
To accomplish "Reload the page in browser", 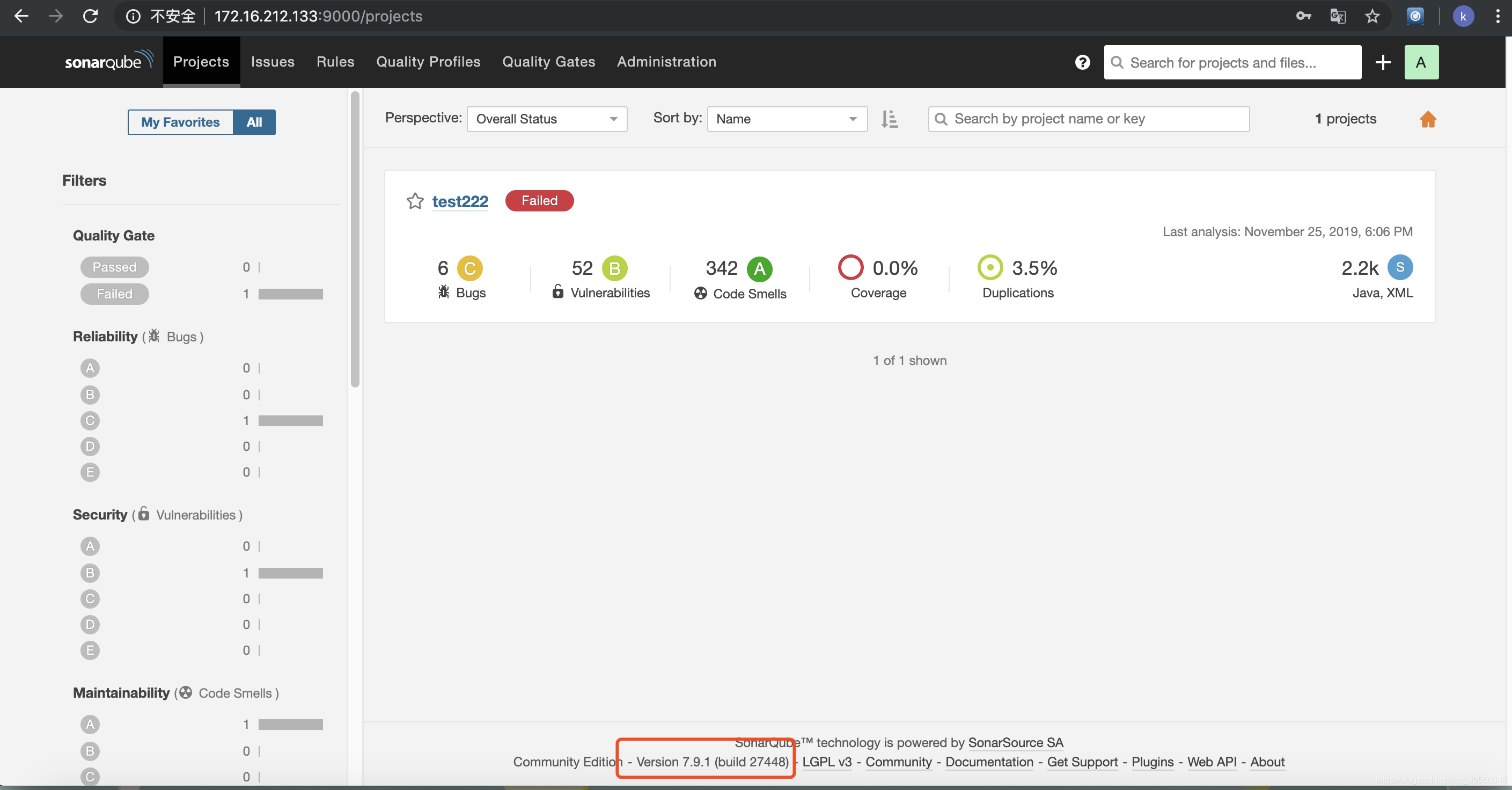I will [x=90, y=17].
